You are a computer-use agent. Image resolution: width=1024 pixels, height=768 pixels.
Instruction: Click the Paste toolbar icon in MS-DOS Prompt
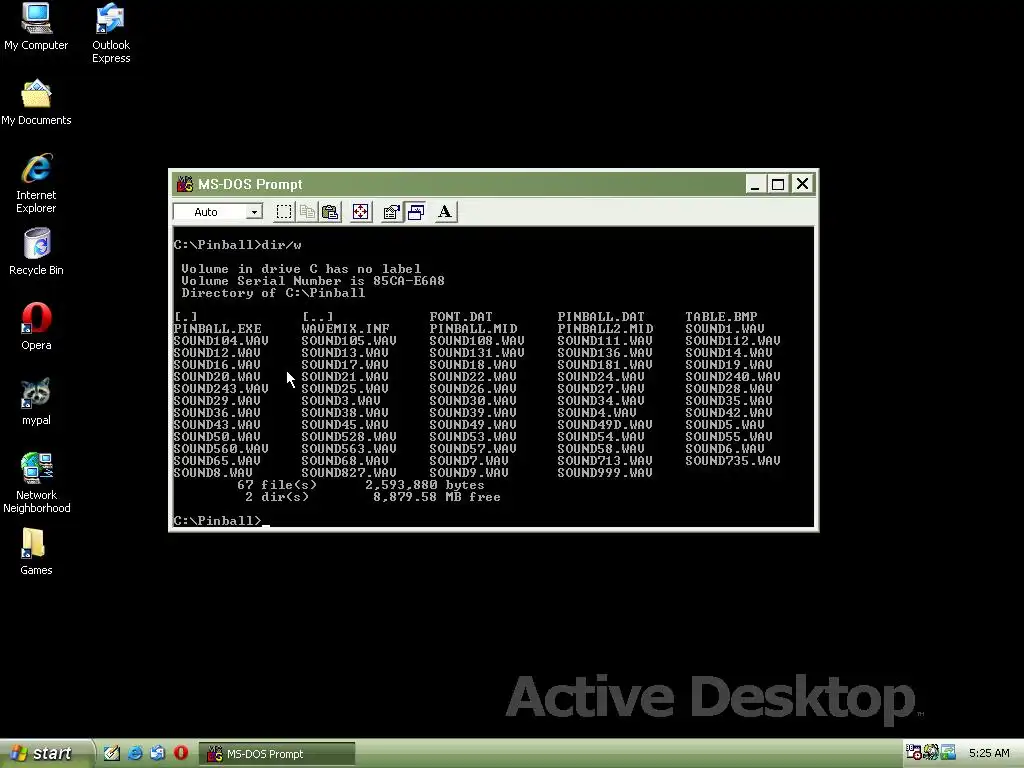[x=330, y=212]
